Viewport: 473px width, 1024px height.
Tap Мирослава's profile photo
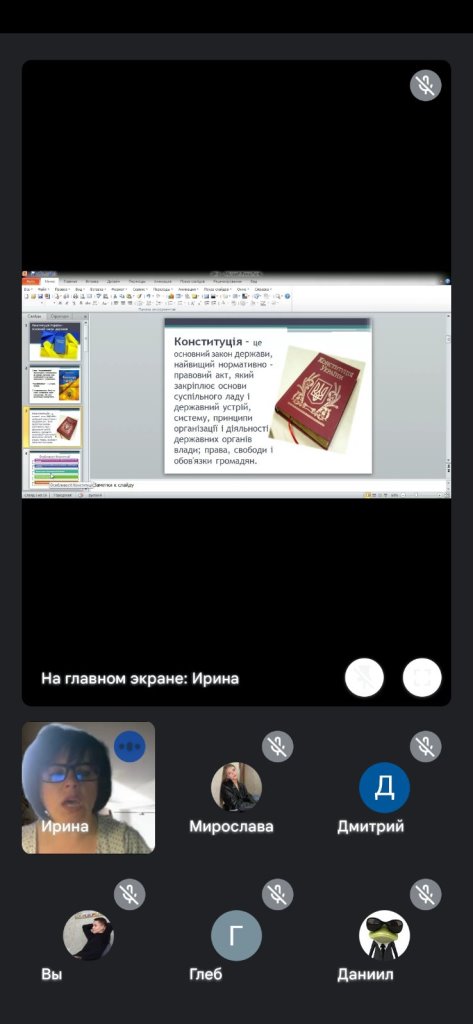[236, 788]
